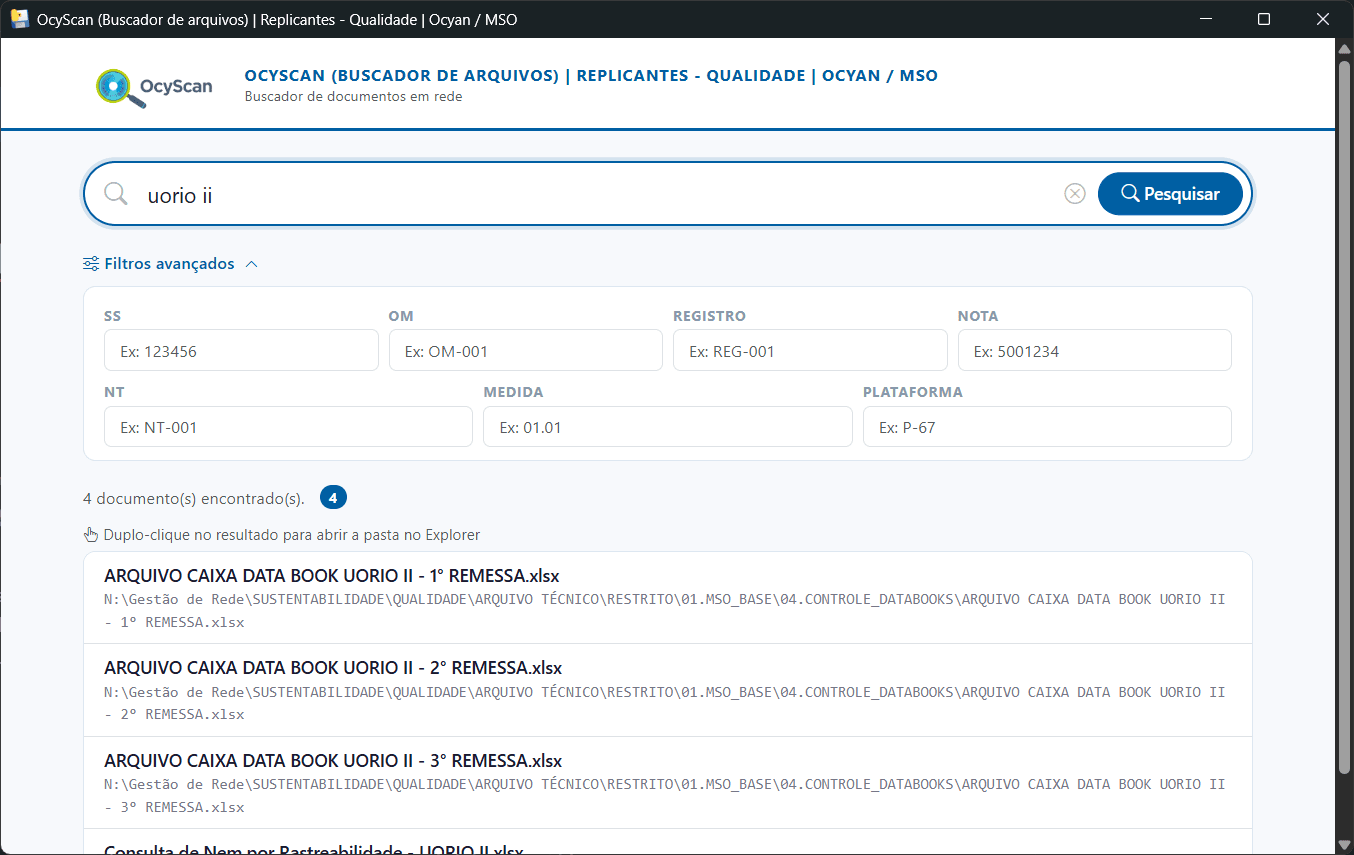Place cursor in the MEDIDA filter box

tap(667, 426)
